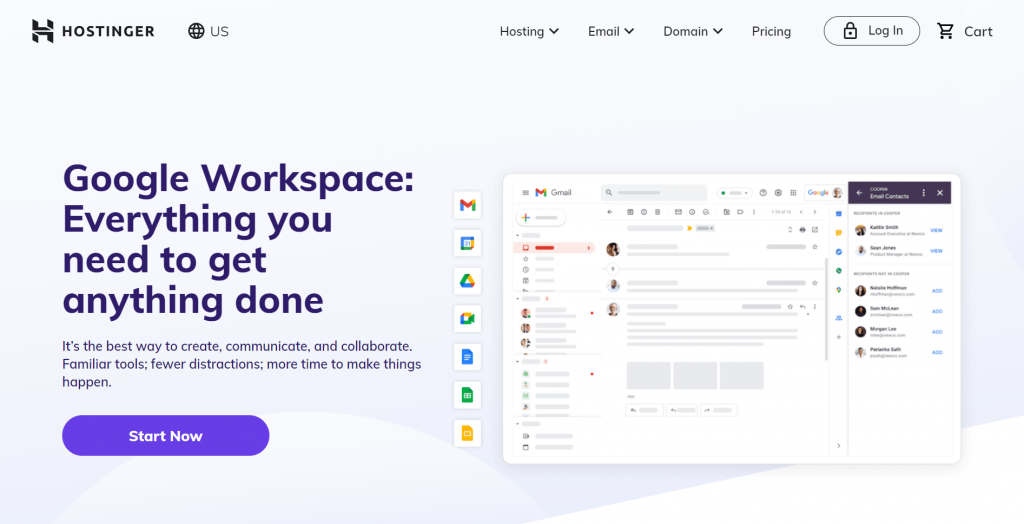Image resolution: width=1024 pixels, height=524 pixels.
Task: Click the Gmail interface preview image
Action: 731,319
